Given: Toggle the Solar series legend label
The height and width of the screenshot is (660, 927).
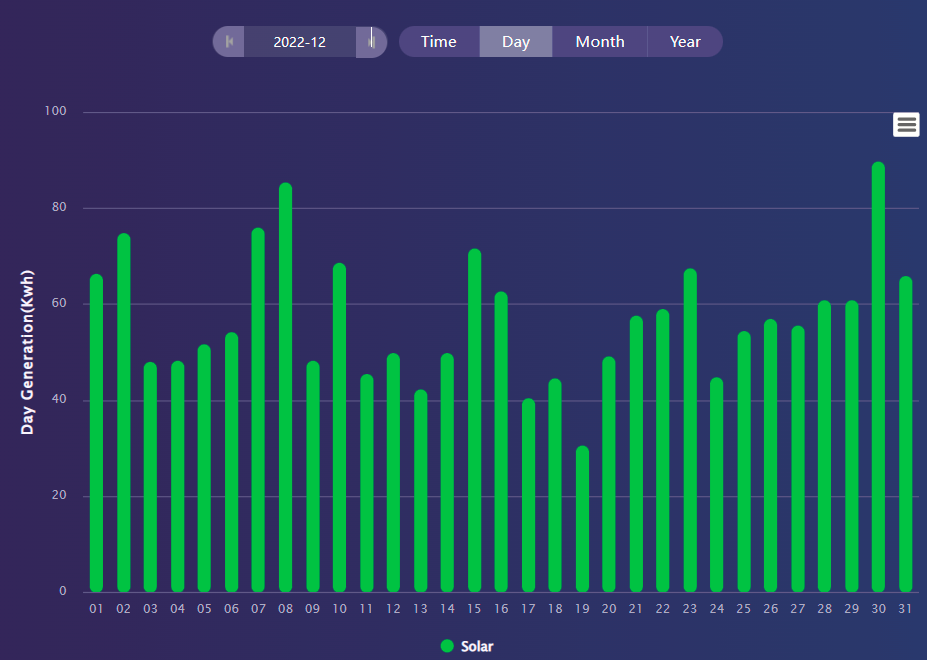Looking at the screenshot, I should 477,646.
